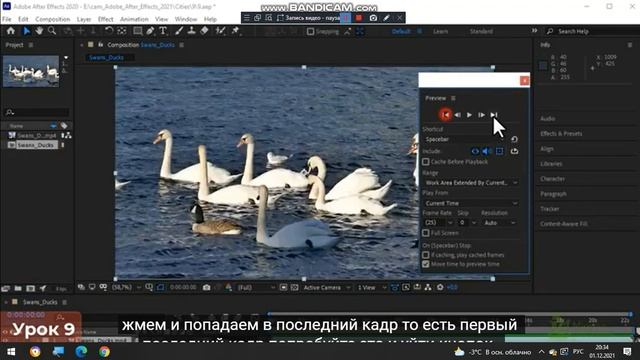Toggle Include overlays button
This screenshot has width=640, height=360.
point(499,151)
